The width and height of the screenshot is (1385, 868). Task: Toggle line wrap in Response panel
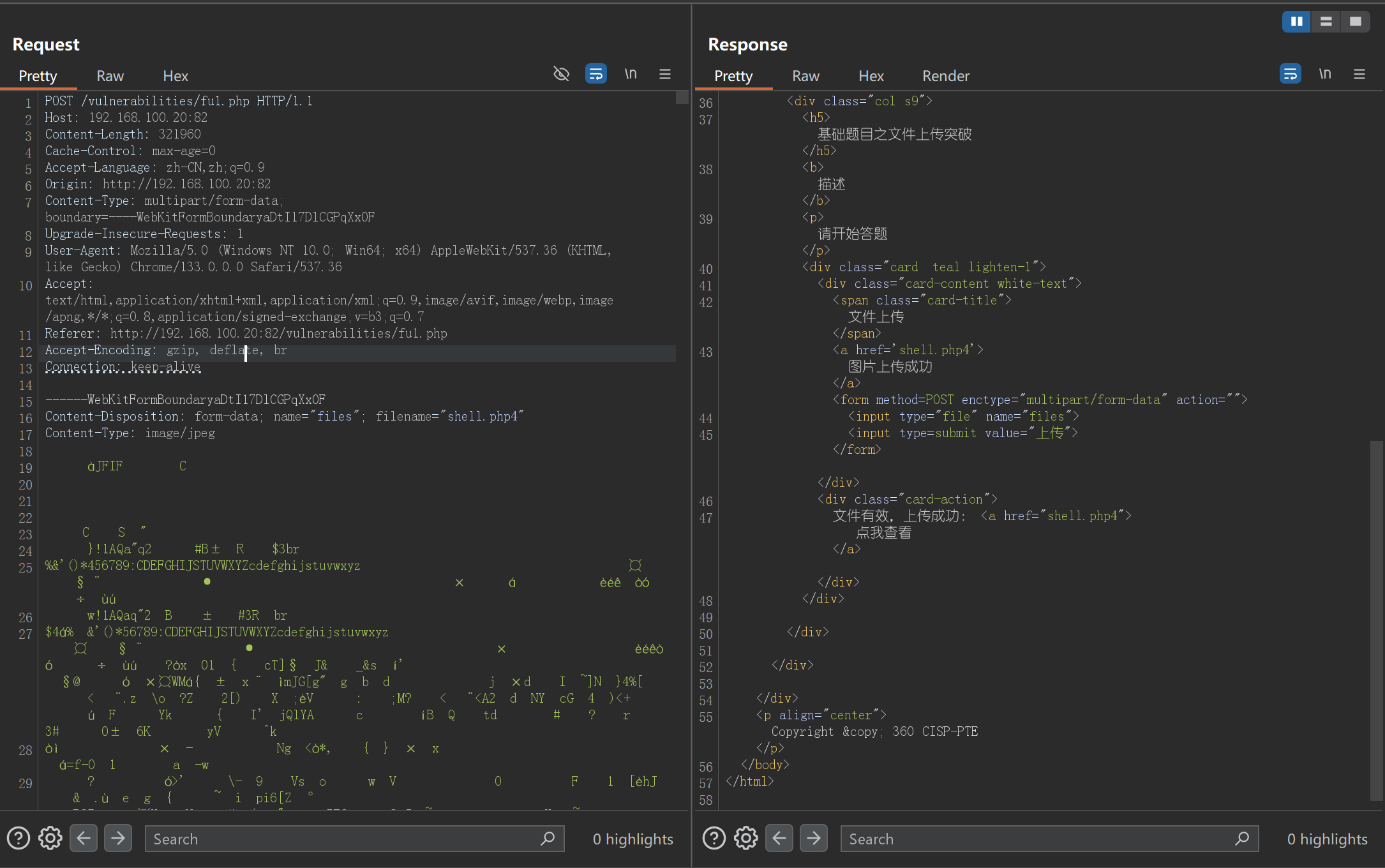[x=1290, y=74]
